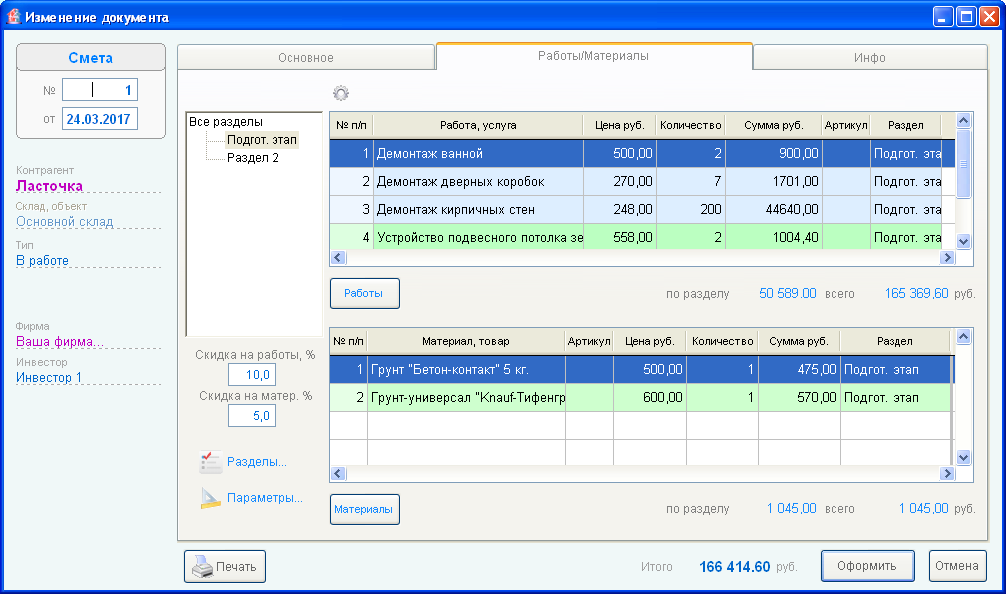
Task: Click the sum cell 44640,00
Action: [x=774, y=210]
